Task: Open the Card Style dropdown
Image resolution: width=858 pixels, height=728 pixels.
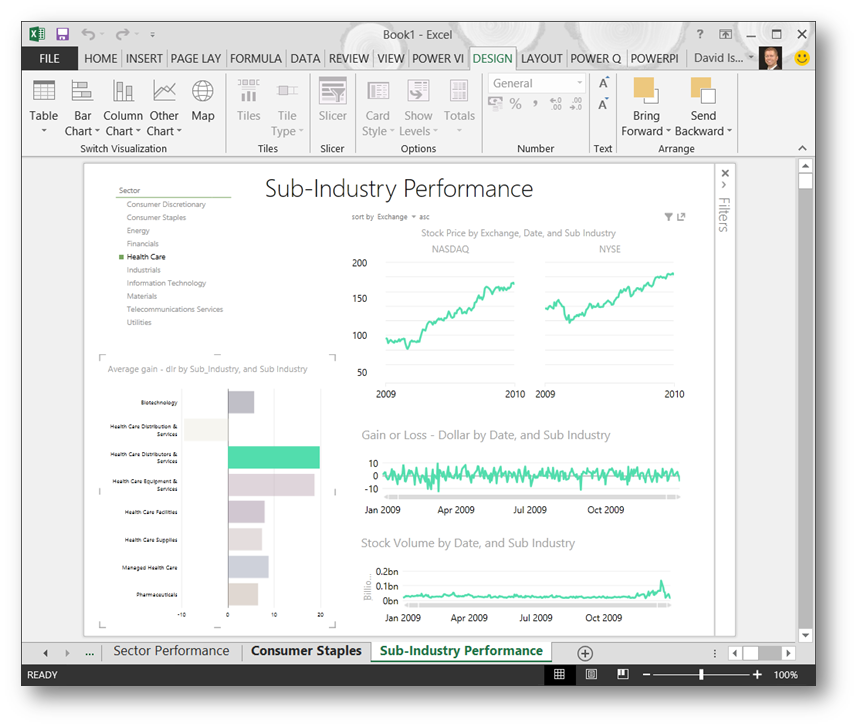Action: click(378, 107)
